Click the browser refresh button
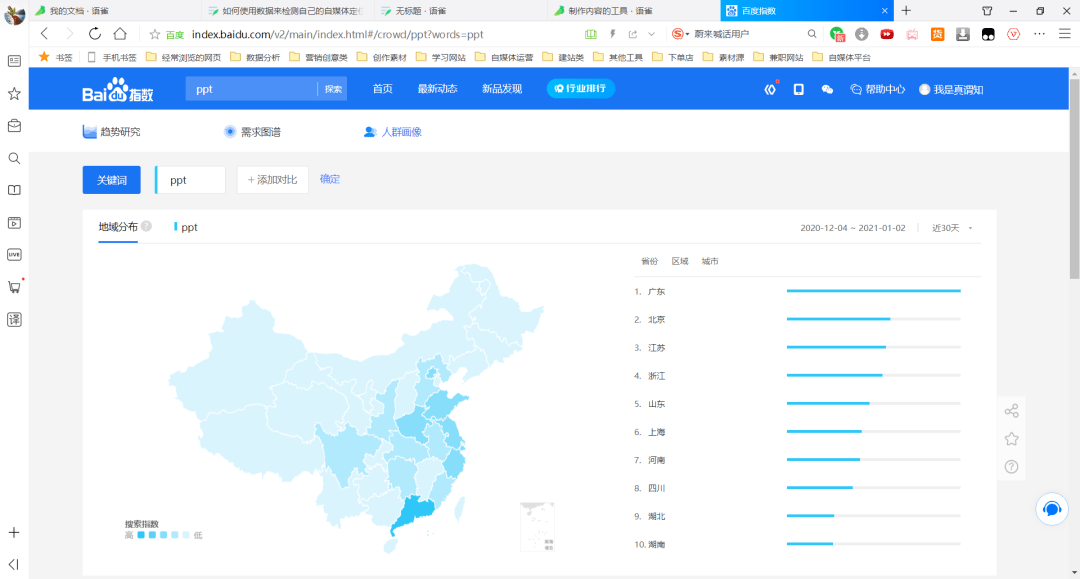The width and height of the screenshot is (1080, 579). [95, 34]
